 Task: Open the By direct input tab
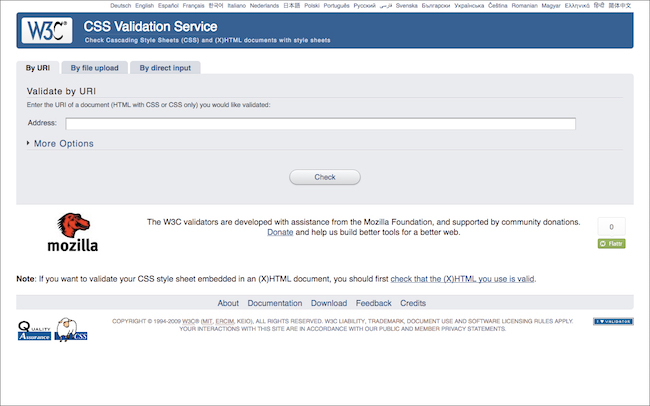tap(164, 68)
